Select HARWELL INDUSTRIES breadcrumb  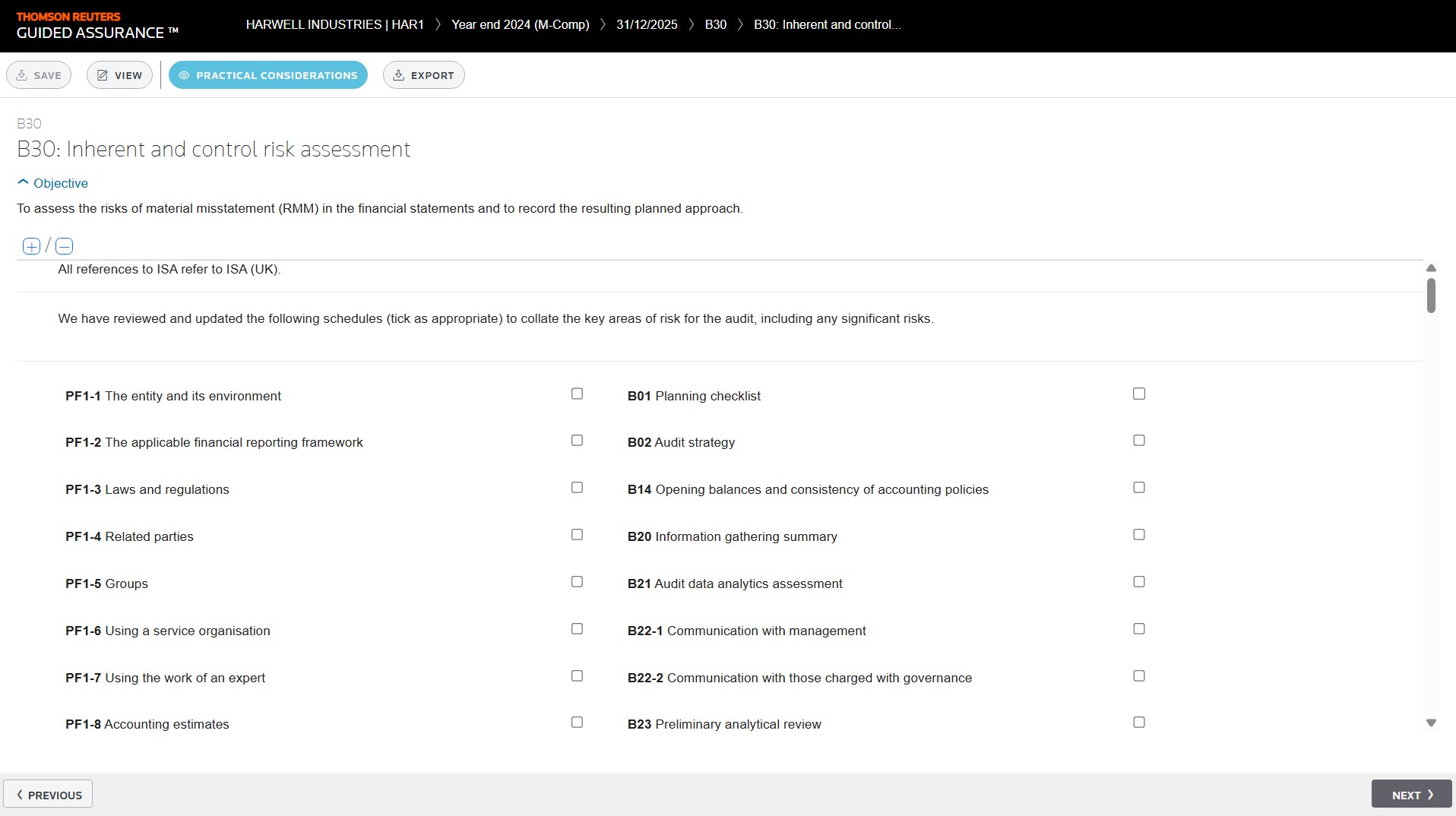(x=334, y=24)
